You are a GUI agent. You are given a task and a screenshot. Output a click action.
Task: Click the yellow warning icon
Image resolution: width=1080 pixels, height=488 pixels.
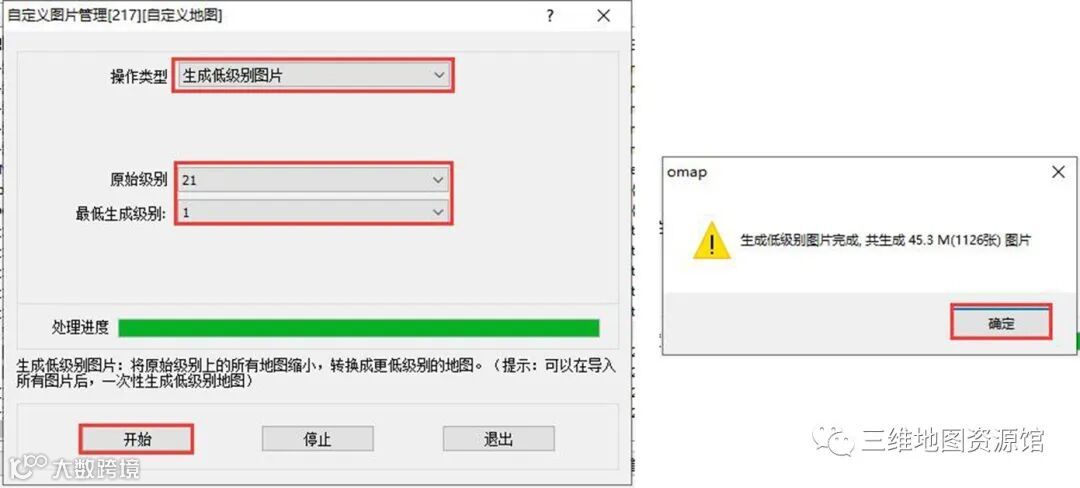(x=712, y=240)
